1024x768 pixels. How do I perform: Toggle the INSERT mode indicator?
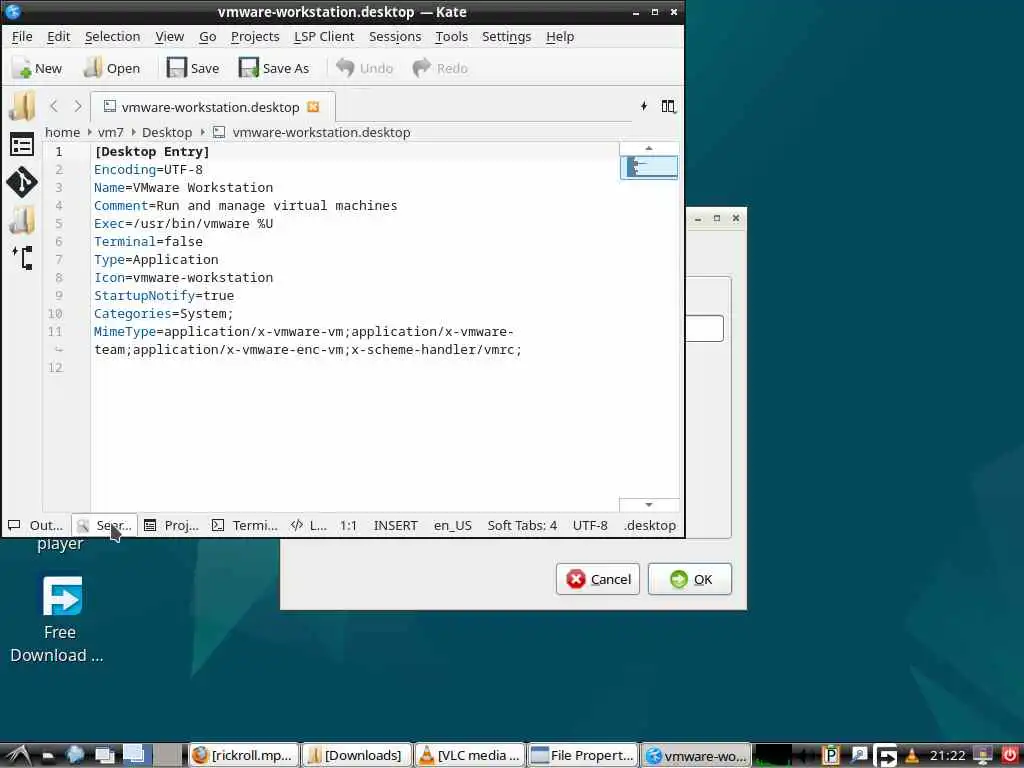395,525
